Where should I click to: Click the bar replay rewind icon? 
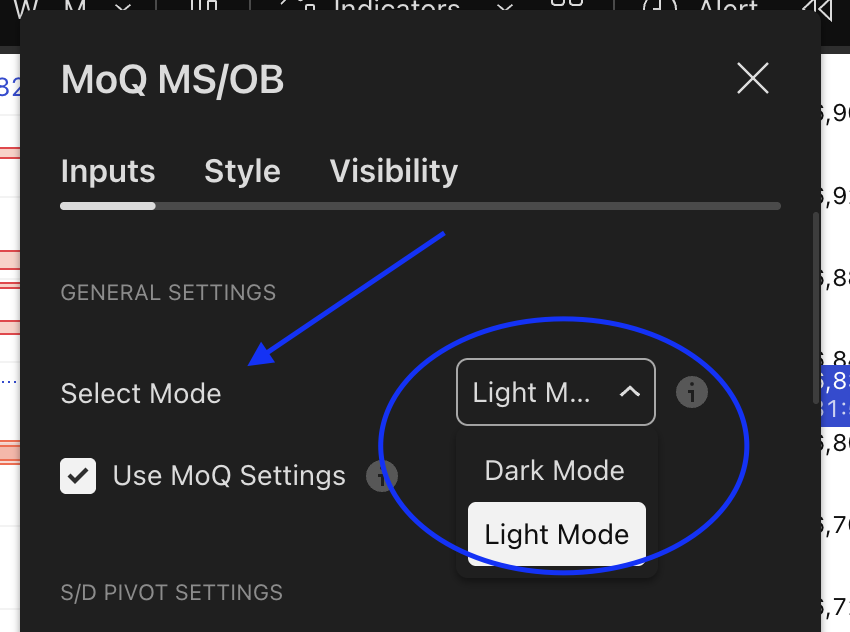point(819,8)
